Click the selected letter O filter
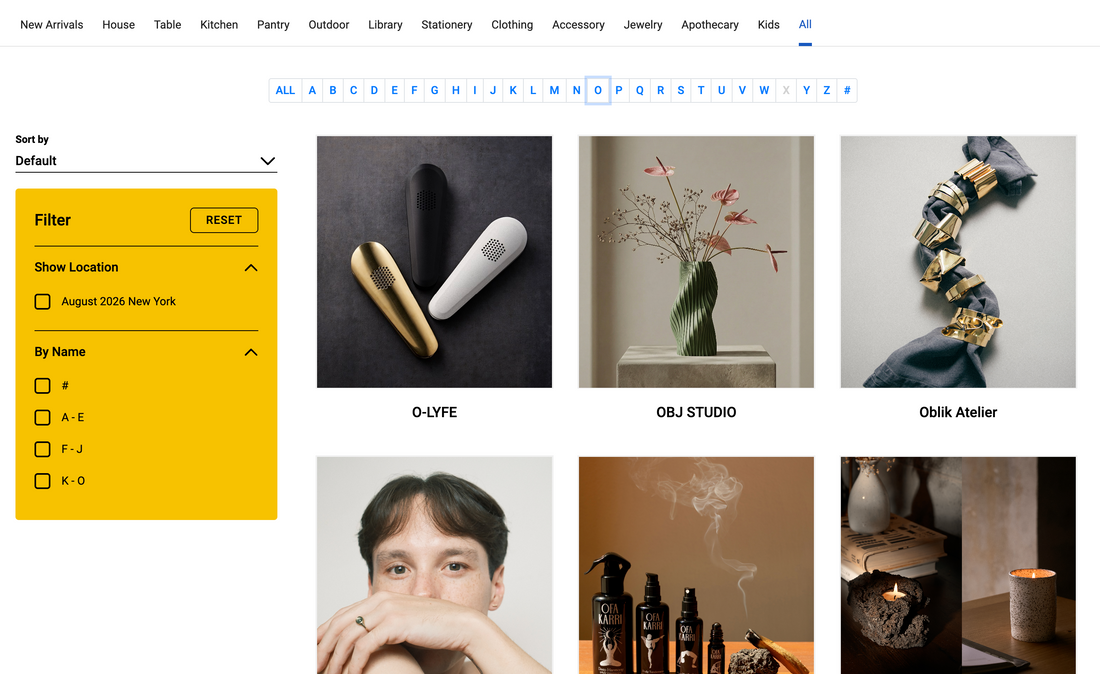 (x=598, y=90)
